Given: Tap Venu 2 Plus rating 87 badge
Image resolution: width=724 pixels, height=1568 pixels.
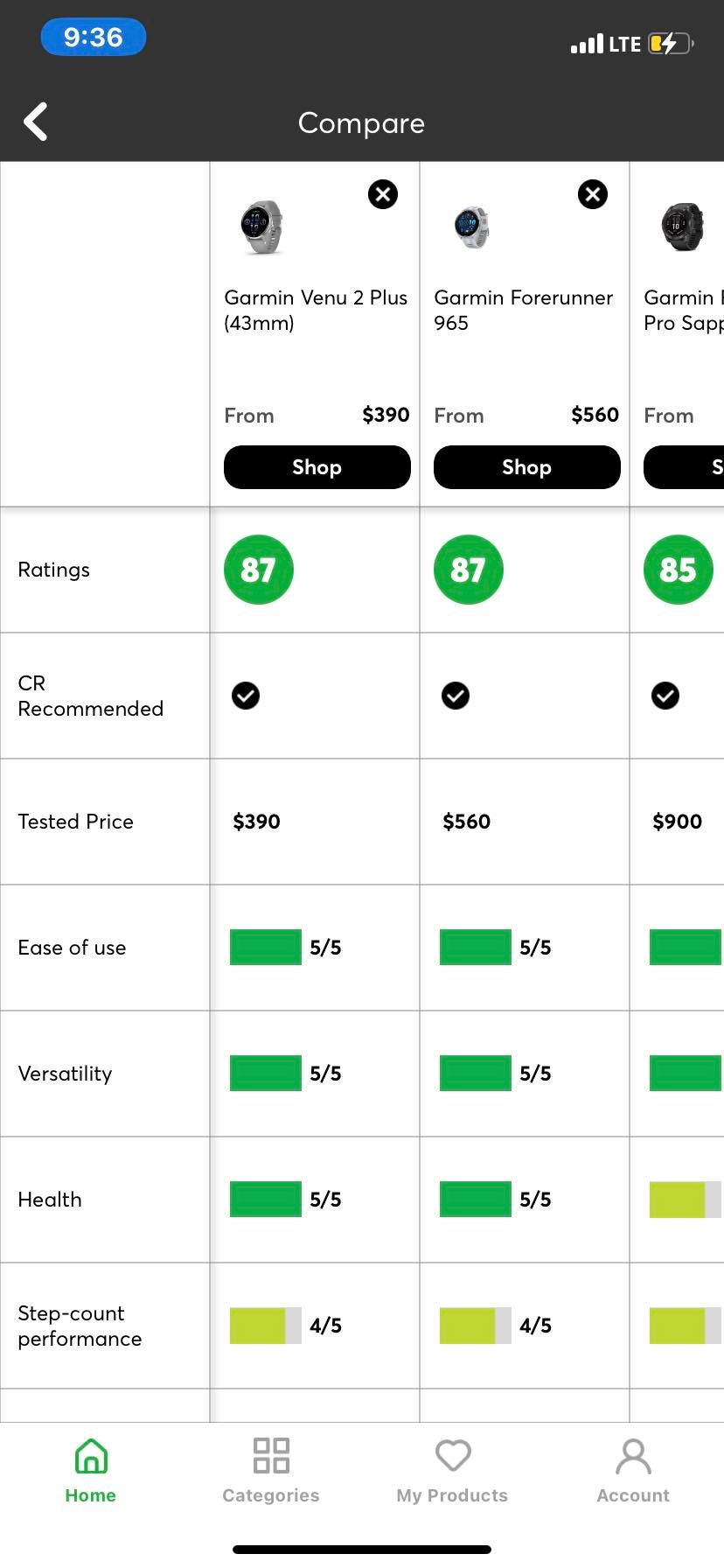Looking at the screenshot, I should click(259, 570).
